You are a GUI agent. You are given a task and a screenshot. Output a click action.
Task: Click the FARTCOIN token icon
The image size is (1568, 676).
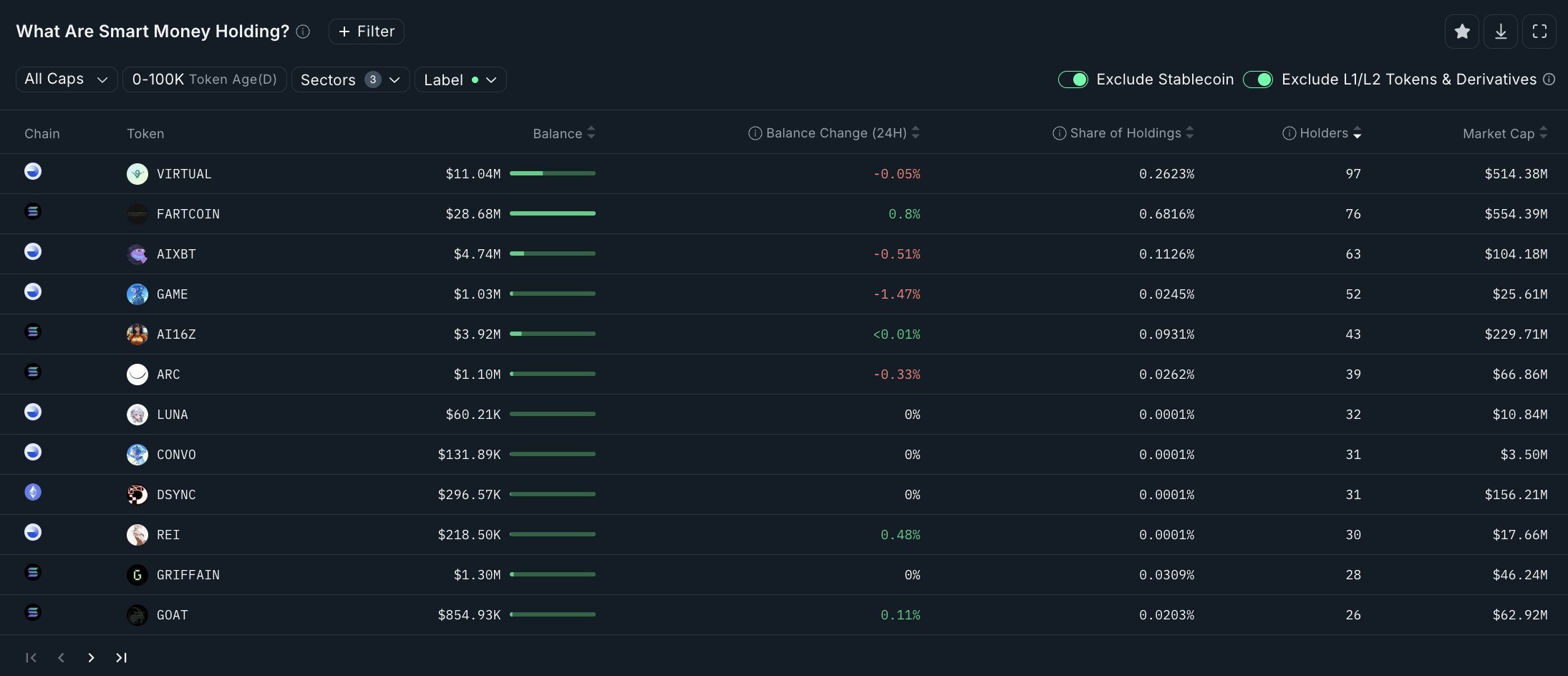[x=137, y=214]
